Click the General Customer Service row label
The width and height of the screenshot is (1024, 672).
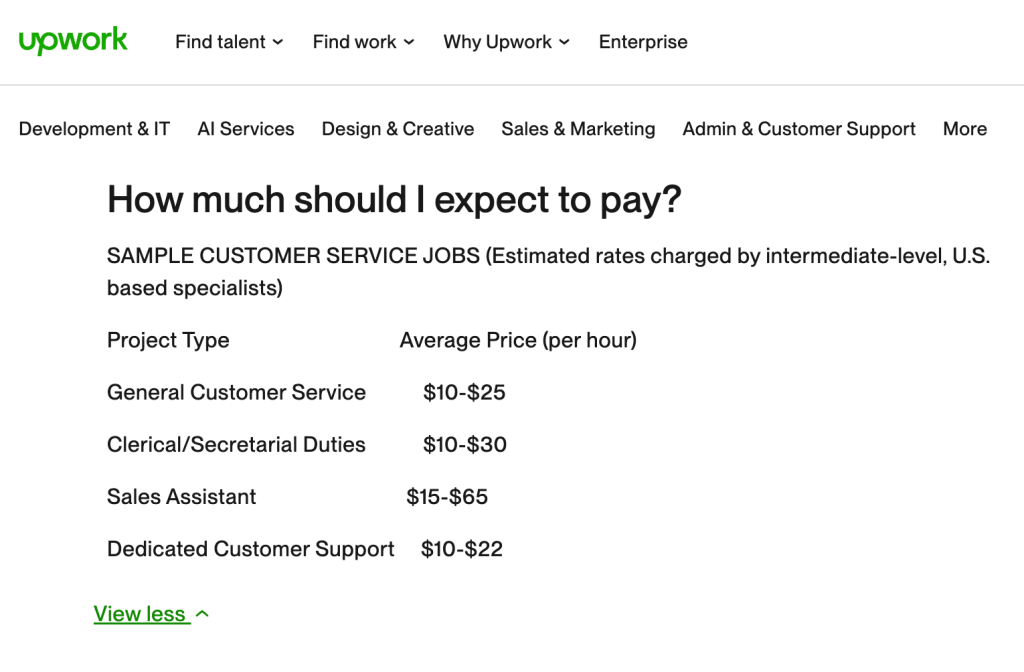tap(236, 393)
